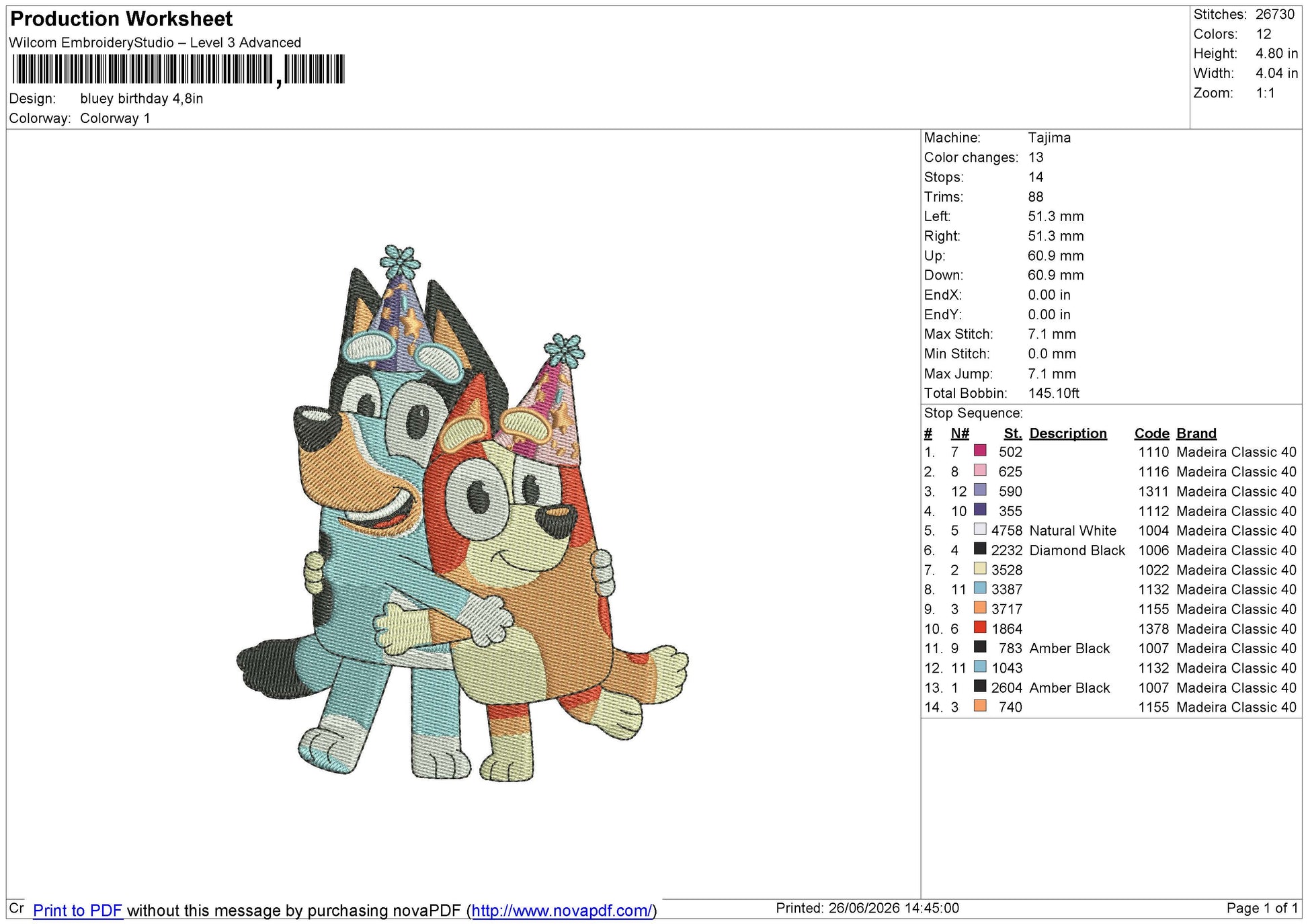This screenshot has height=924, width=1308.
Task: Click the "EndX:" label
Action: 943,295
